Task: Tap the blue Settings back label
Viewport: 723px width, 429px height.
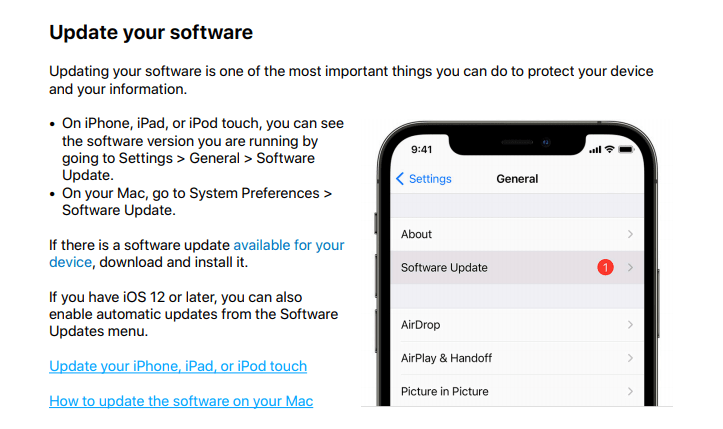Action: tap(430, 179)
